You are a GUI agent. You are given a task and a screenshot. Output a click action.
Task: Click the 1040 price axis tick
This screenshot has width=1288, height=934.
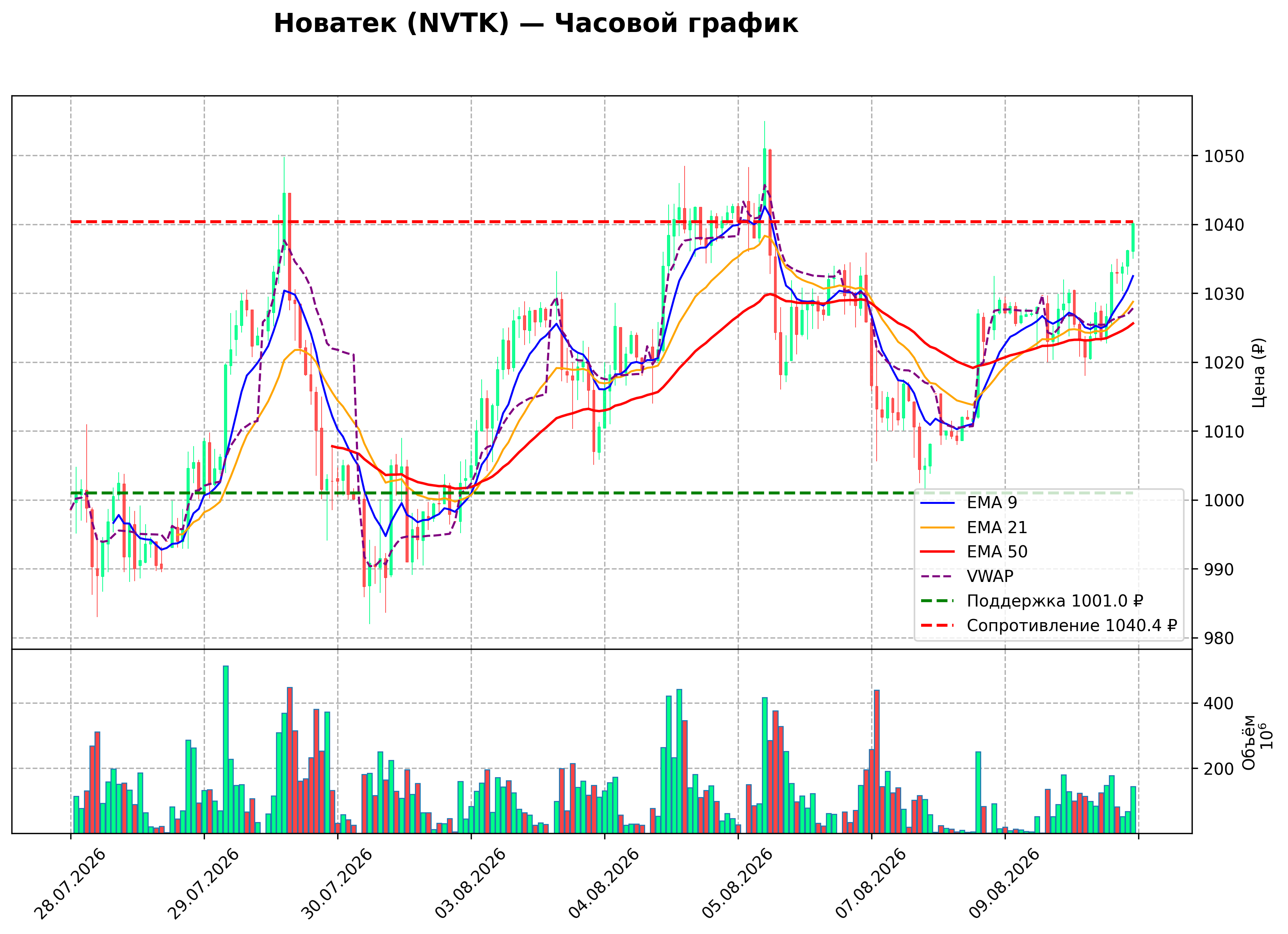pyautogui.click(x=1224, y=225)
